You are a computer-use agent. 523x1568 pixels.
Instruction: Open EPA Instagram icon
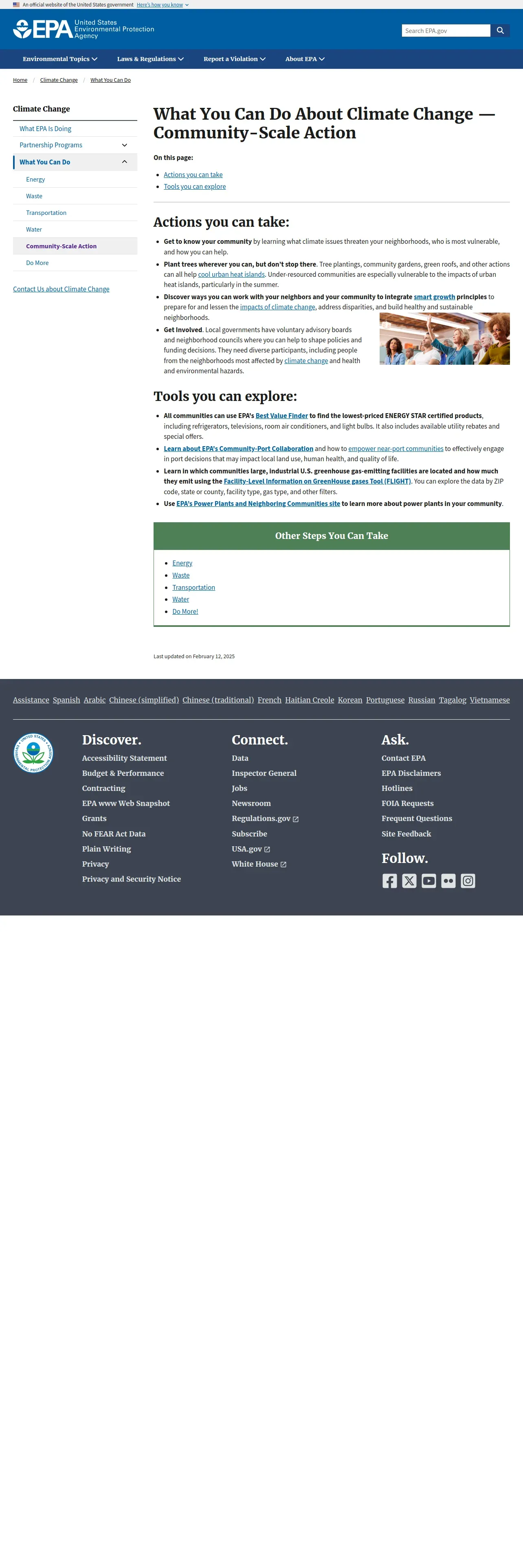468,881
